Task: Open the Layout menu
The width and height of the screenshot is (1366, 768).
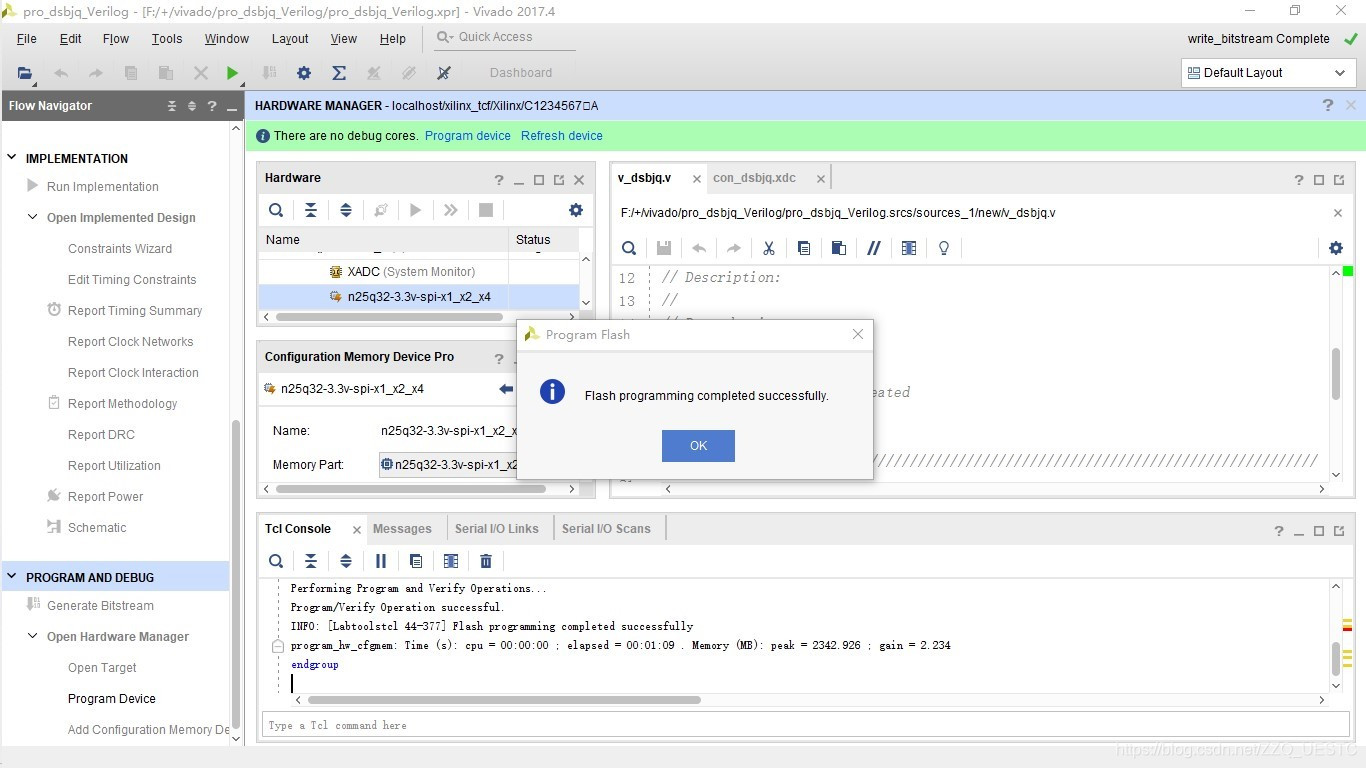Action: tap(290, 39)
